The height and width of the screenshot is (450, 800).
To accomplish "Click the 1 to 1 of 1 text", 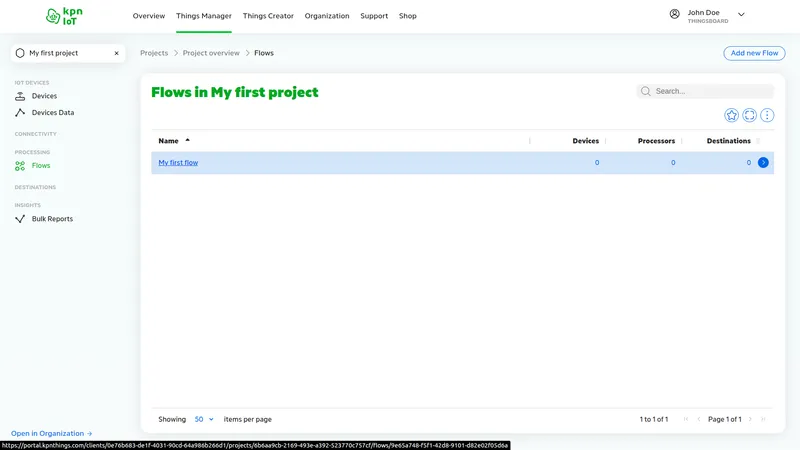I will (654, 419).
